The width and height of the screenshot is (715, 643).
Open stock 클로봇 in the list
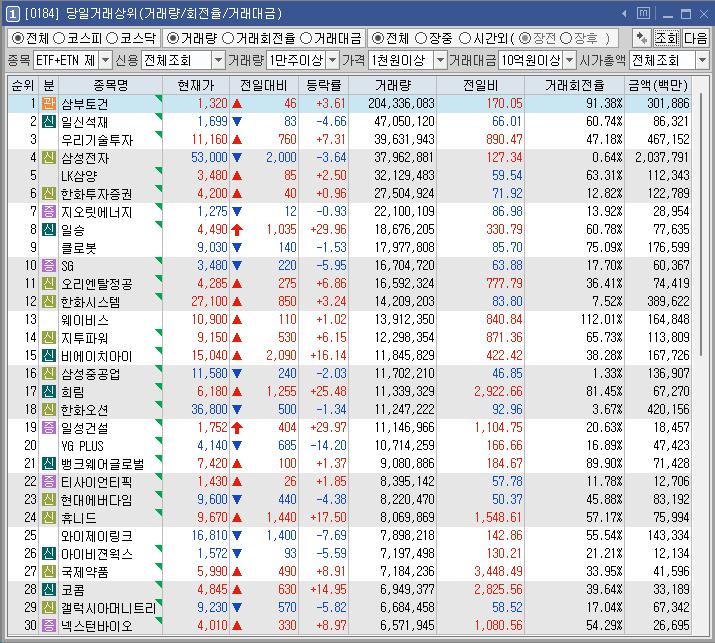pos(79,248)
